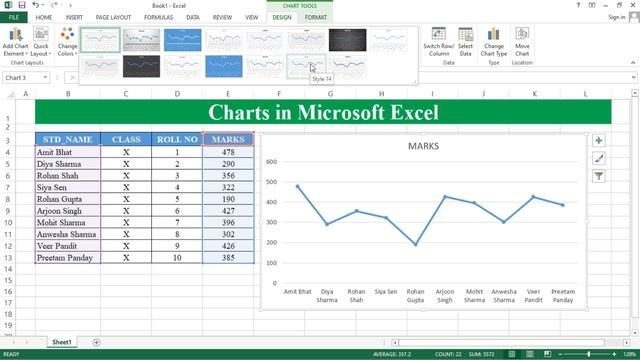
Task: Switch to Page Break Preview
Action: point(547,354)
